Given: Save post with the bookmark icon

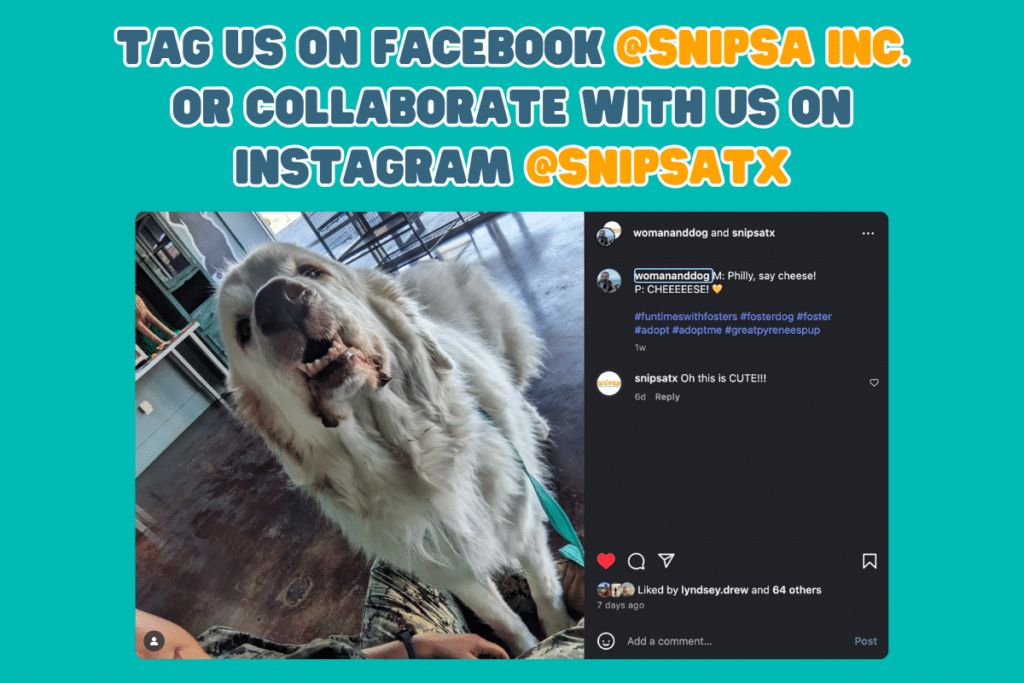Looking at the screenshot, I should coord(869,561).
